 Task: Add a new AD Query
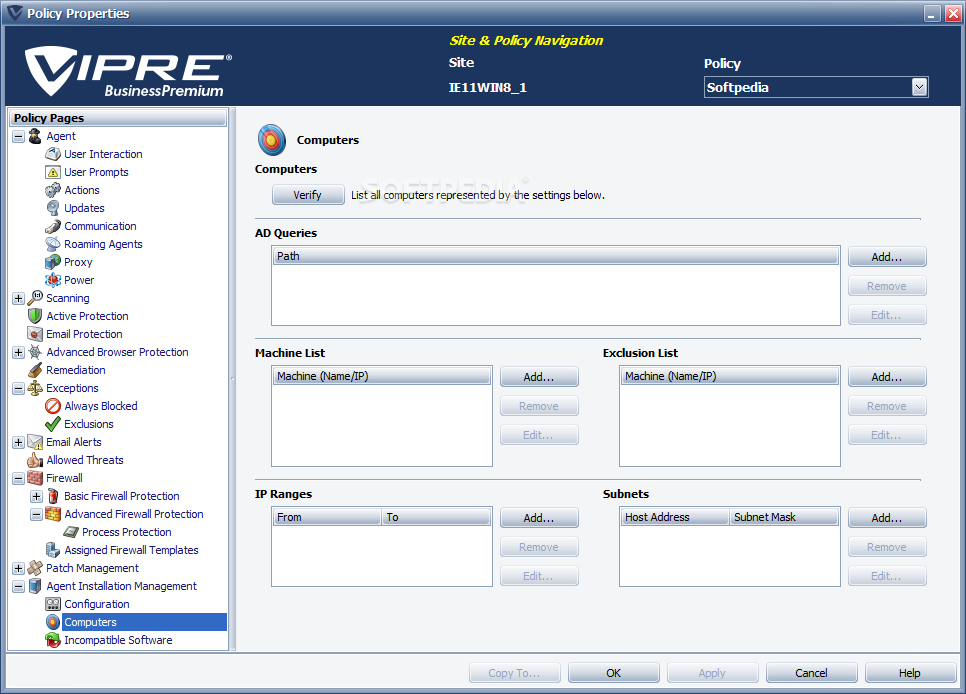pos(887,257)
